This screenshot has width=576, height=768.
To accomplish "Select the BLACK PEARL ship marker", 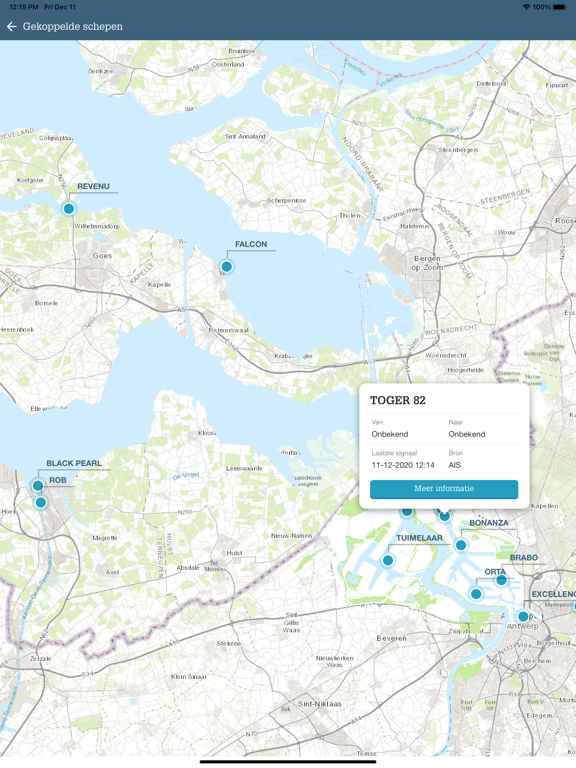I will click(38, 486).
